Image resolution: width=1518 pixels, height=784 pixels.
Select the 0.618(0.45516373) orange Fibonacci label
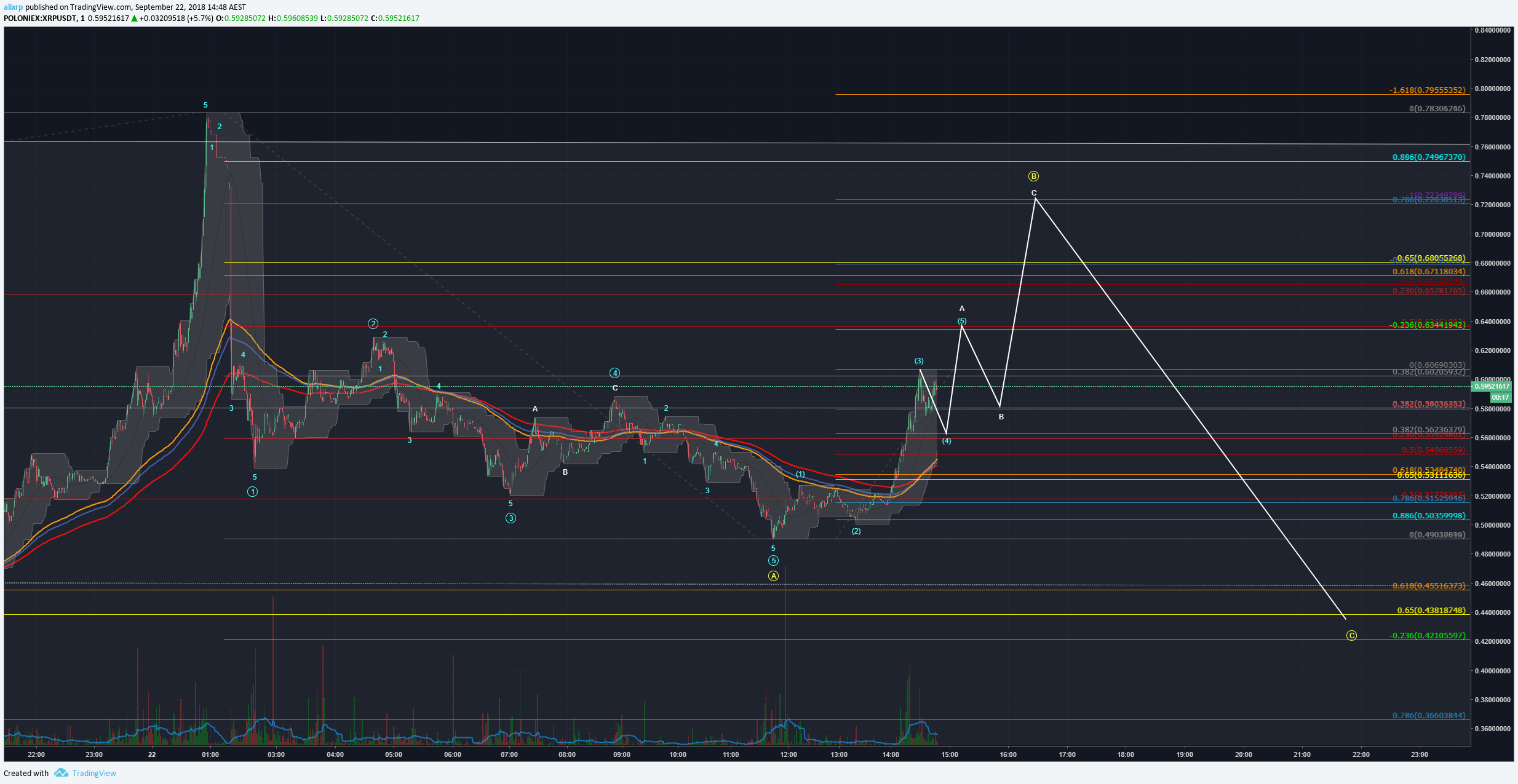click(1429, 586)
